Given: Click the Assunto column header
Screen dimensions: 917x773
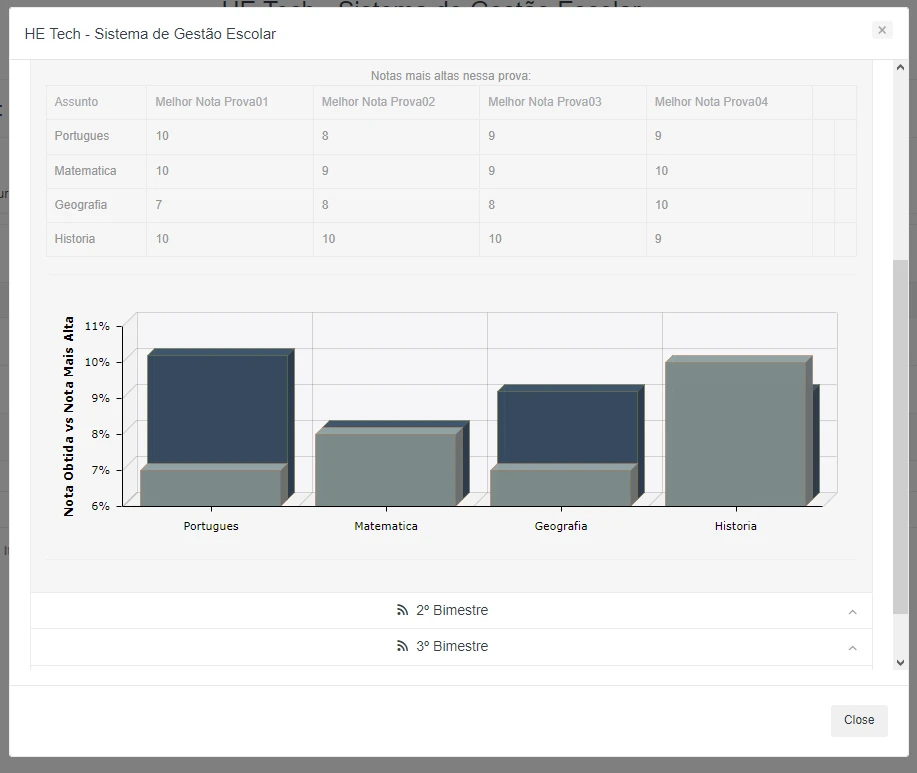Looking at the screenshot, I should (x=77, y=102).
